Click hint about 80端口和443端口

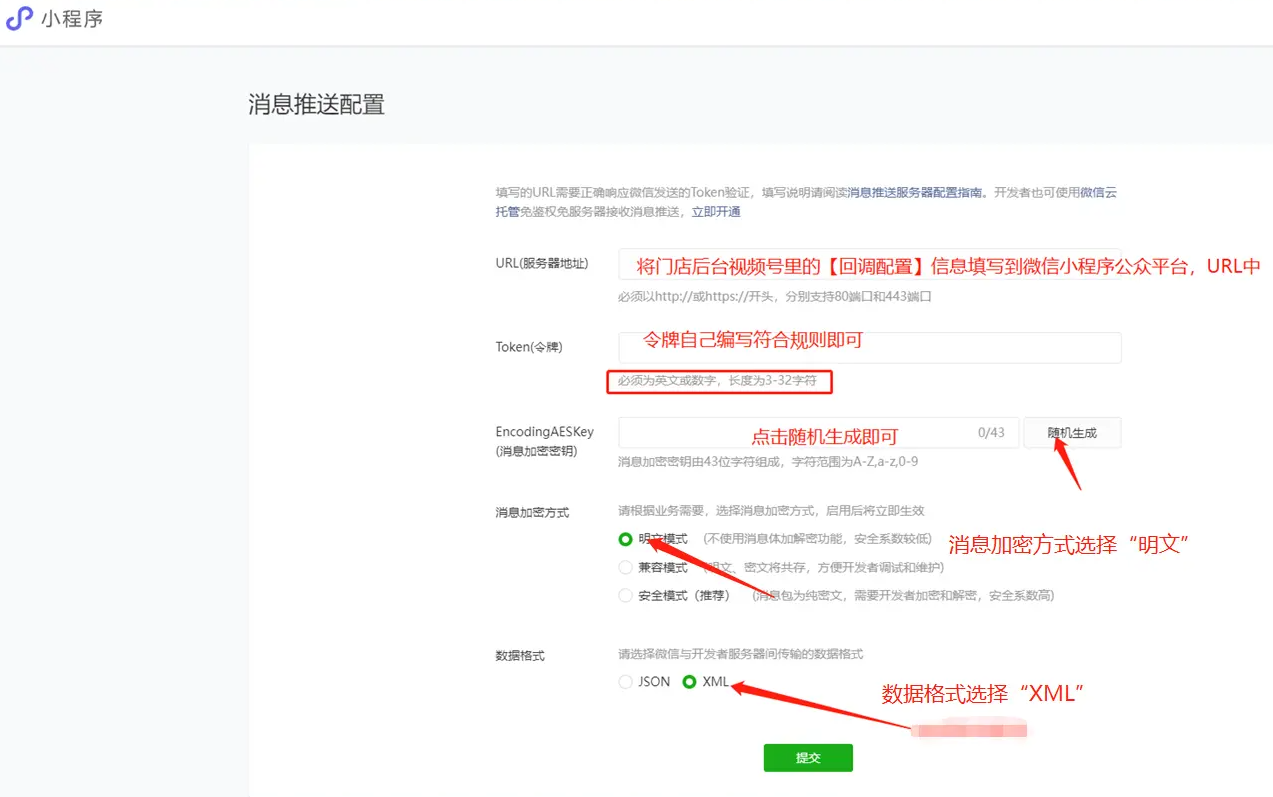pos(775,297)
